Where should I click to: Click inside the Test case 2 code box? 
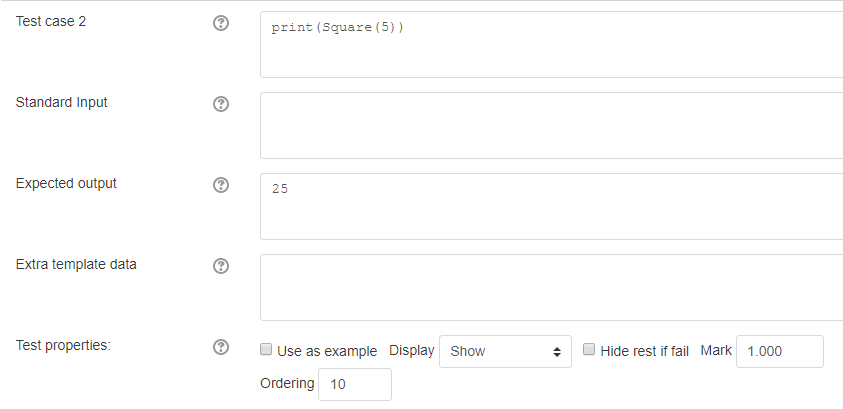coord(552,45)
